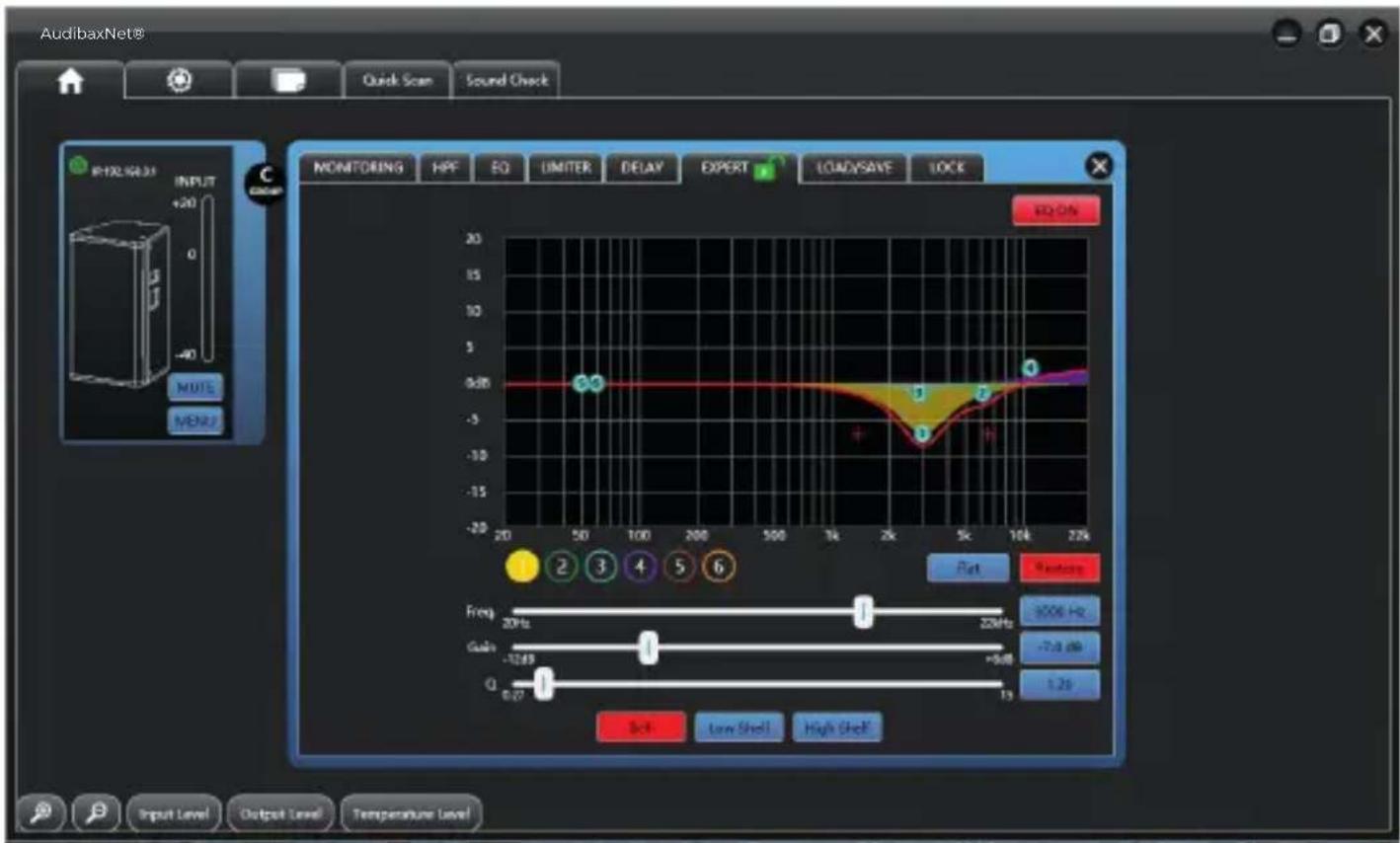Click the green connection status indicator

tap(78, 166)
